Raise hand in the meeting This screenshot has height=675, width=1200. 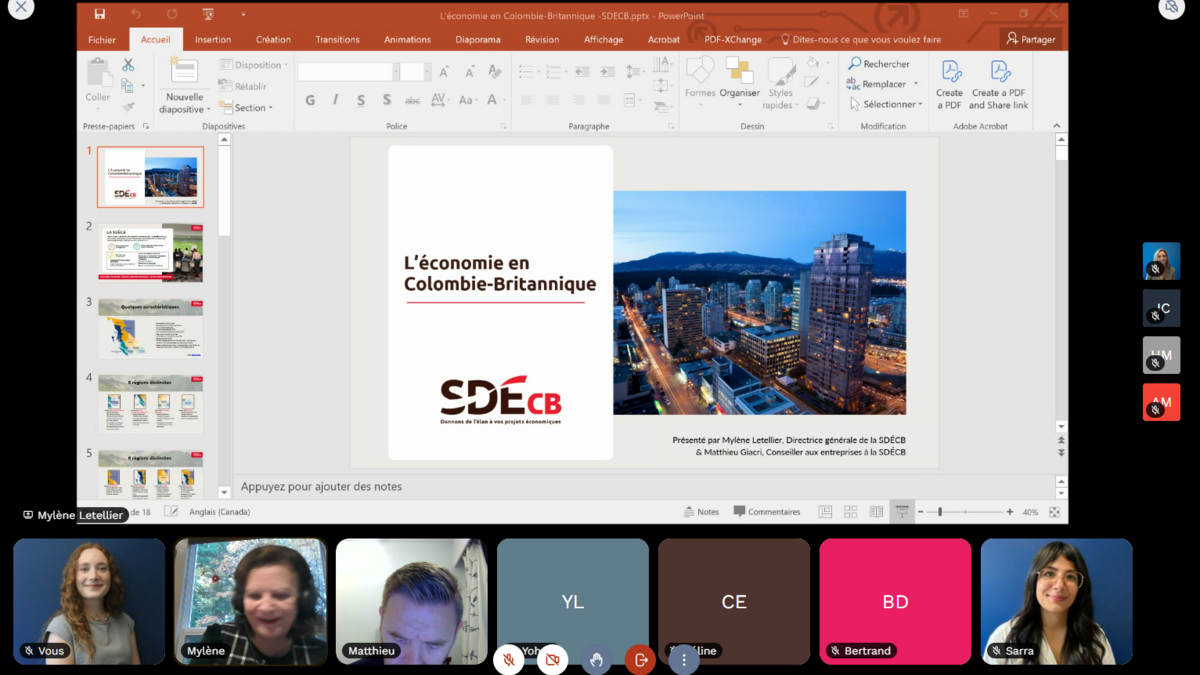pos(596,660)
